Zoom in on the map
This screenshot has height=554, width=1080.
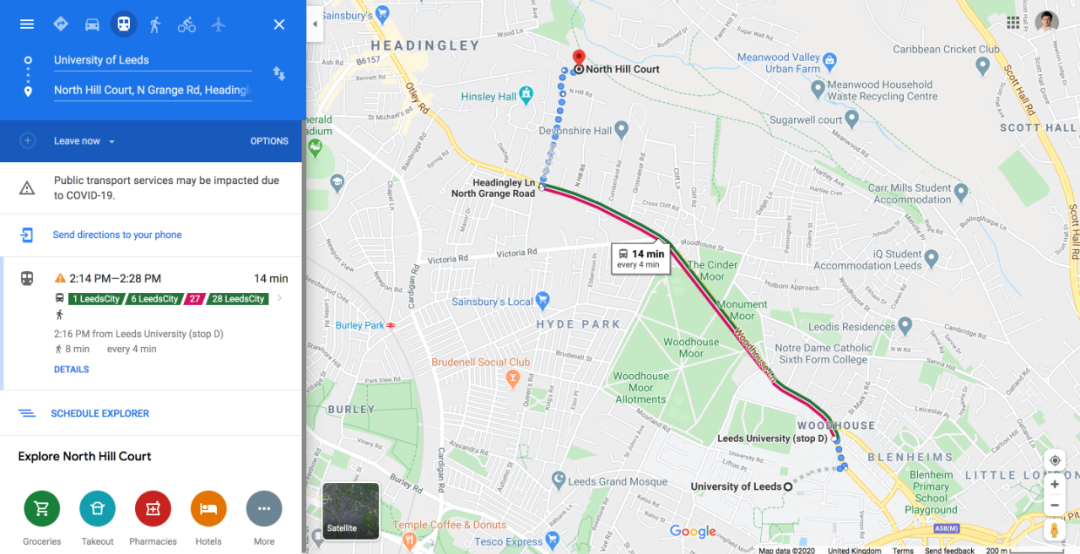coord(1055,484)
